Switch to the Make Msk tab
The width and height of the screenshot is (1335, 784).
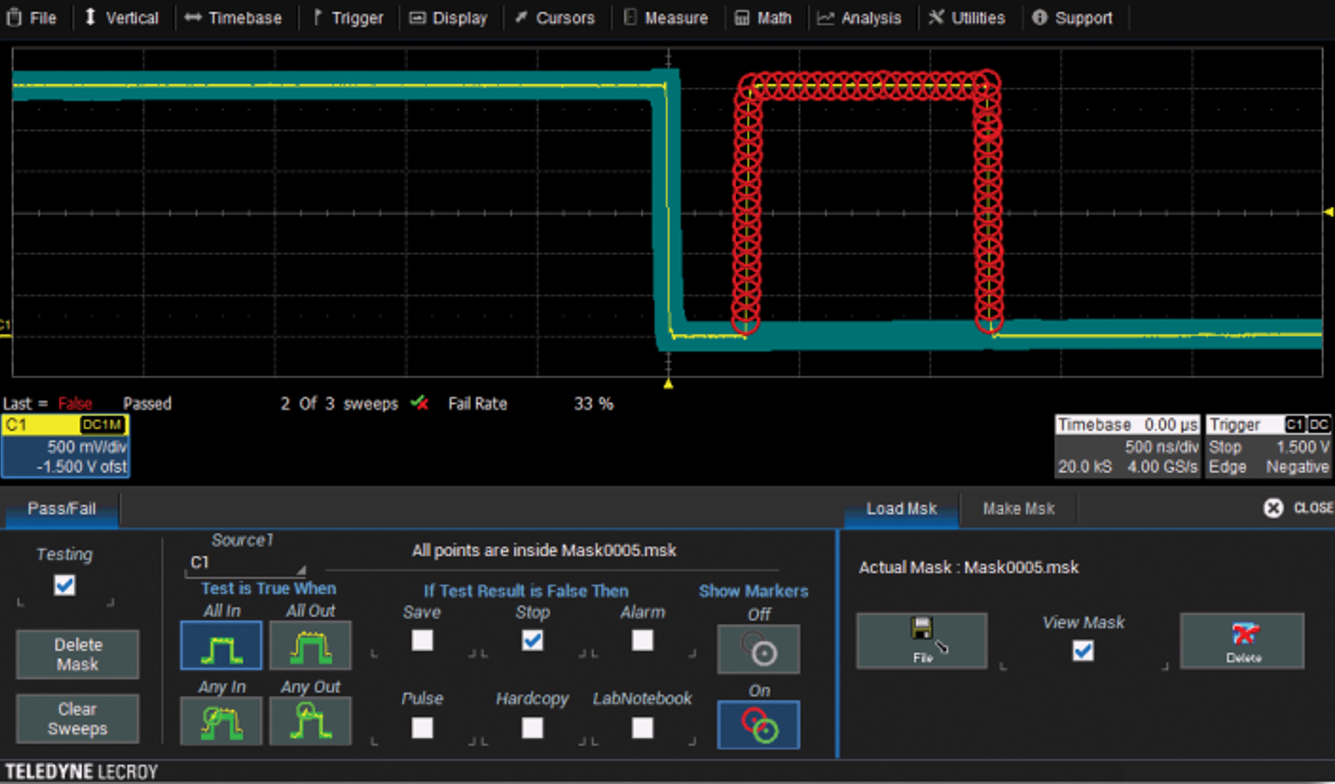(1018, 508)
